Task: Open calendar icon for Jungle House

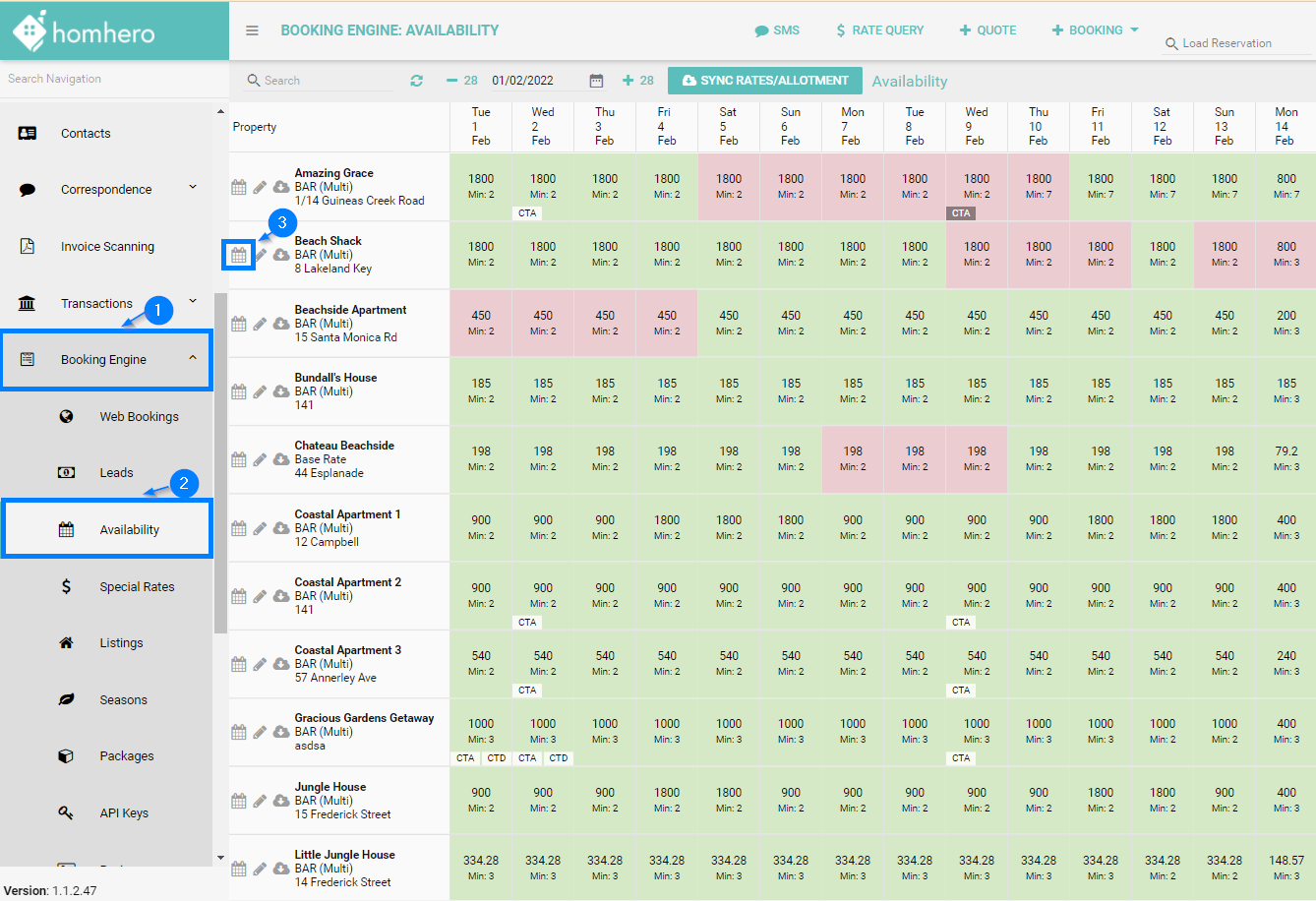Action: 239,801
